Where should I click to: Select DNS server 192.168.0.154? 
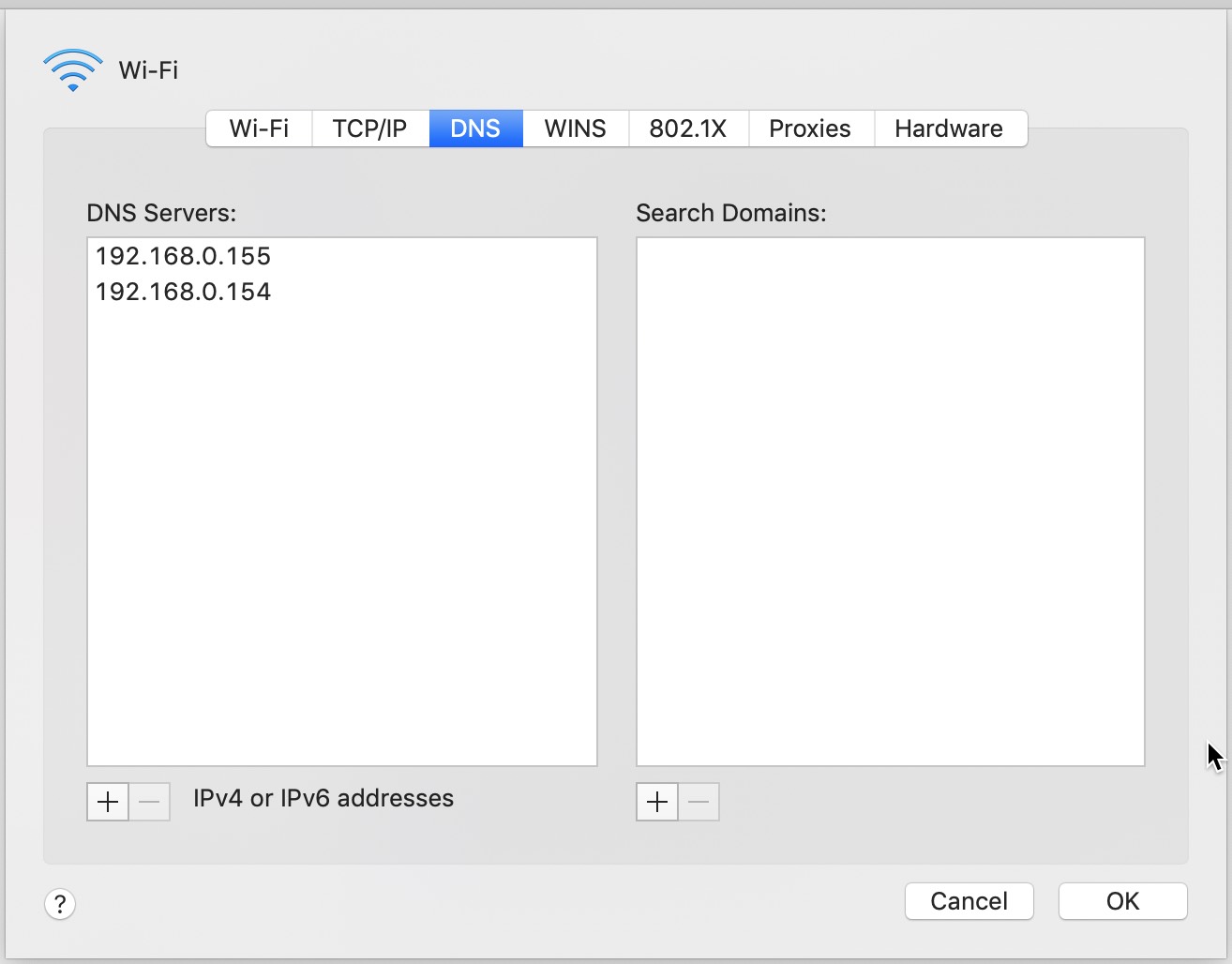click(x=342, y=292)
